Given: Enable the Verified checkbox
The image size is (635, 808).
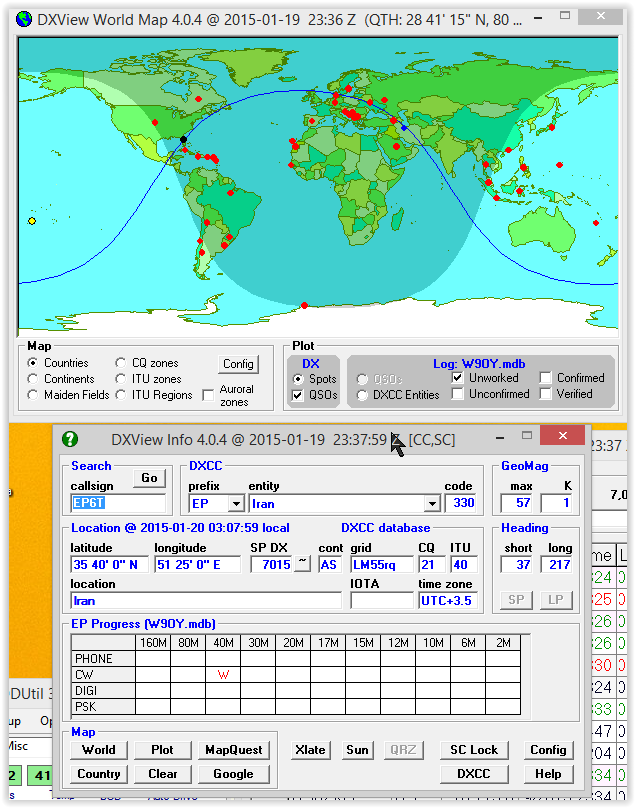Looking at the screenshot, I should coord(545,394).
